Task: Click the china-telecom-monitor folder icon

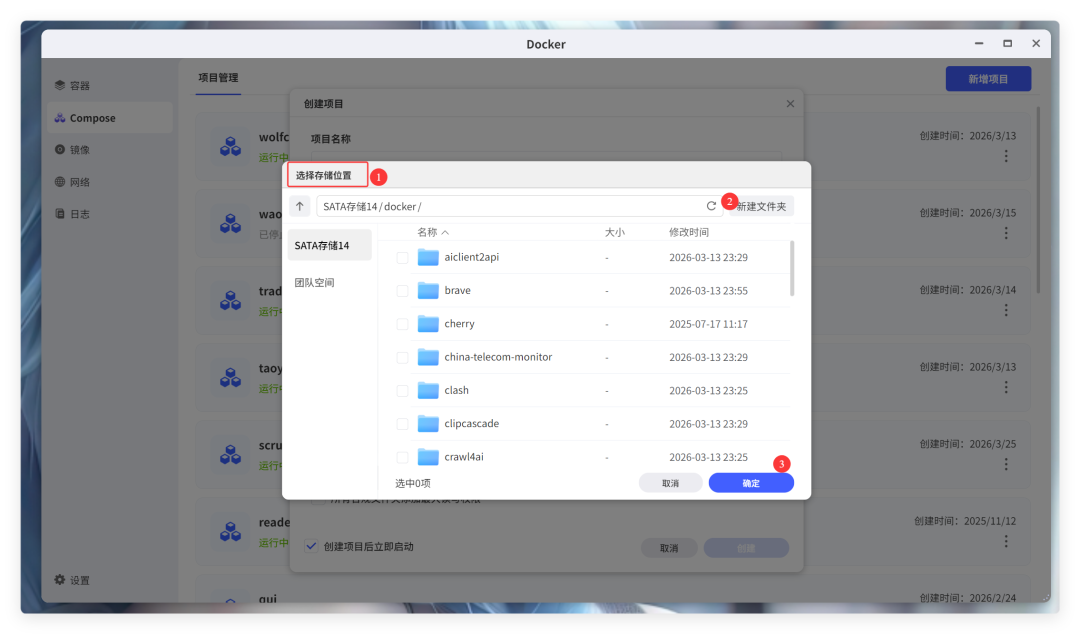Action: click(x=428, y=357)
